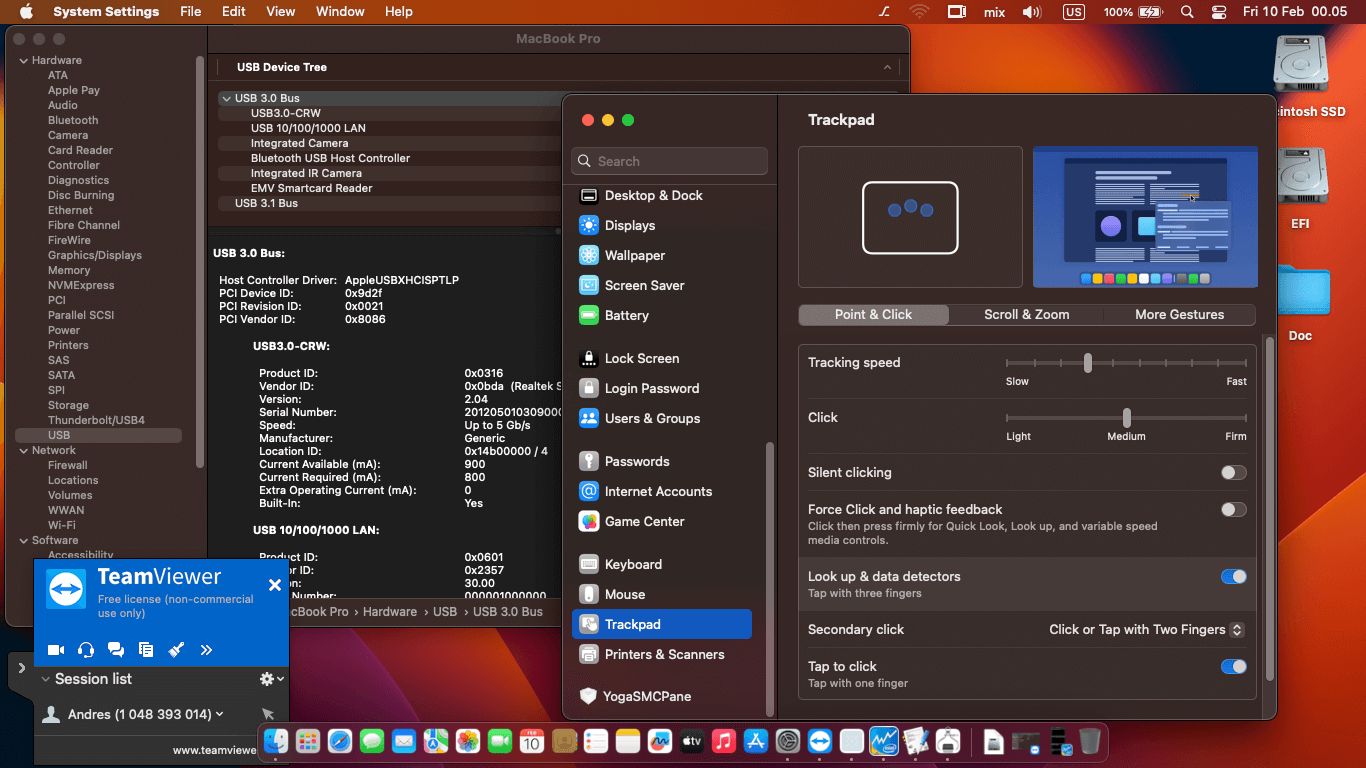Disable Tap to click
The height and width of the screenshot is (768, 1366).
[x=1233, y=666]
